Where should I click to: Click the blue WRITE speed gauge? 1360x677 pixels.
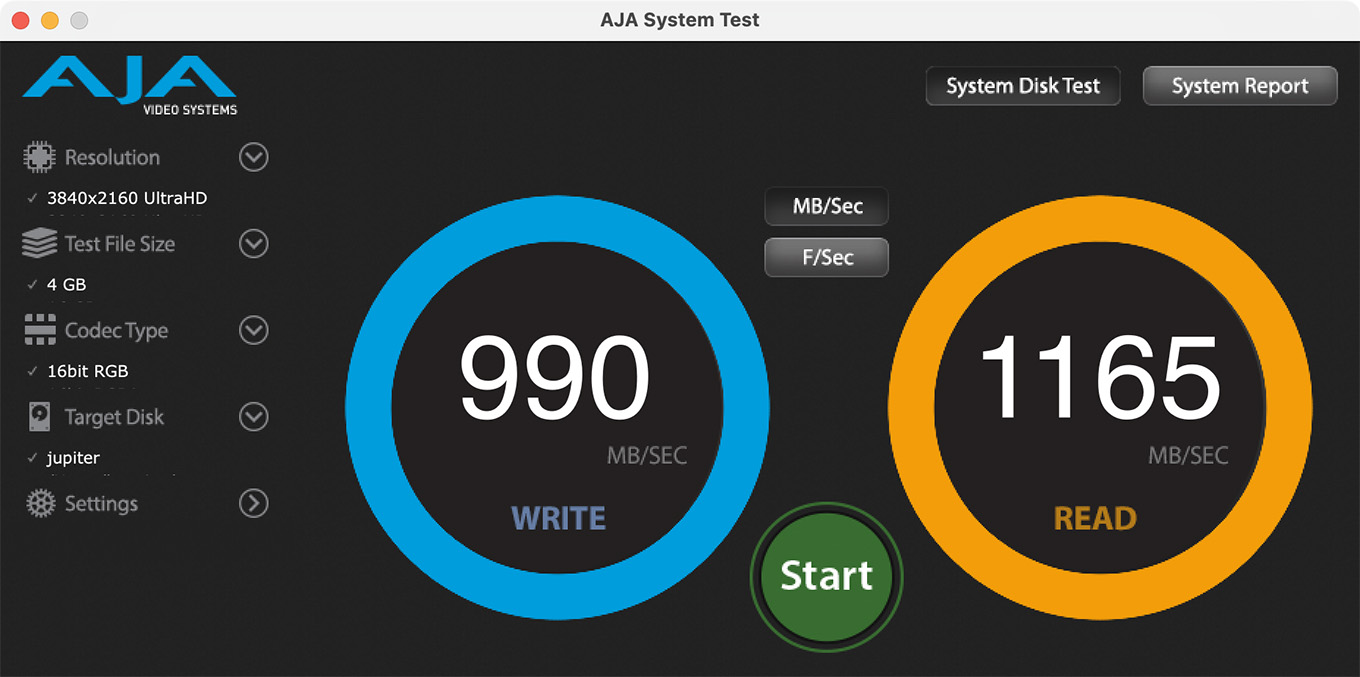pyautogui.click(x=557, y=407)
